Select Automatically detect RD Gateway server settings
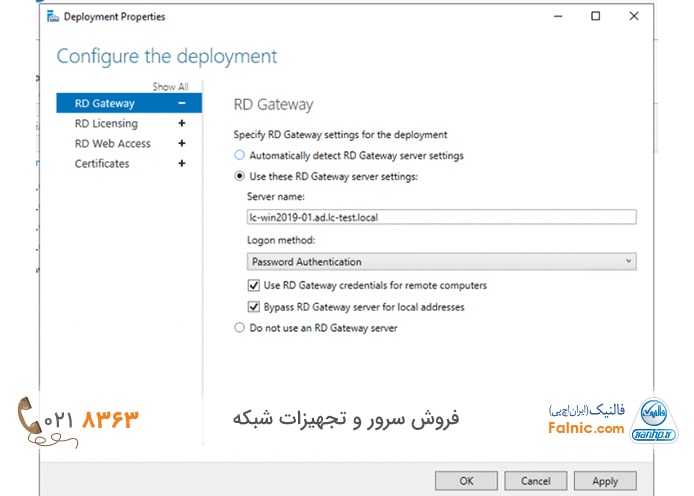Image resolution: width=694 pixels, height=496 pixels. tap(239, 155)
